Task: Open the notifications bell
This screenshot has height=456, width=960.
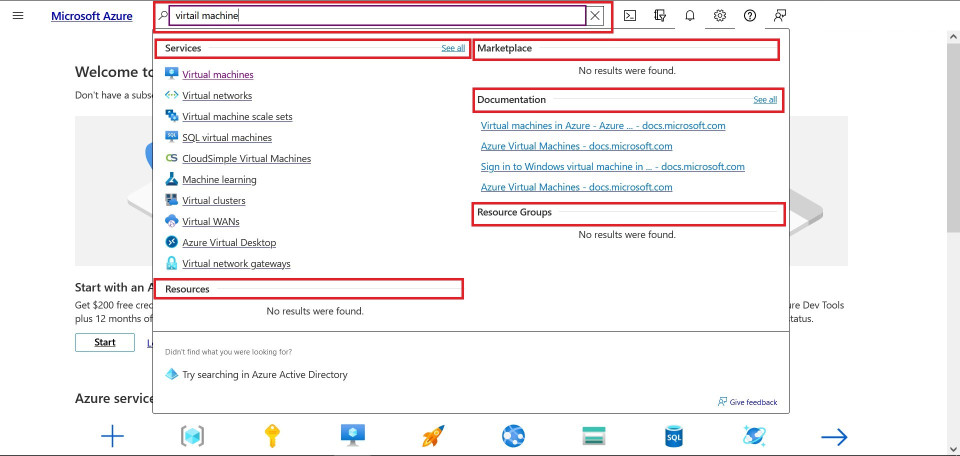Action: (690, 16)
